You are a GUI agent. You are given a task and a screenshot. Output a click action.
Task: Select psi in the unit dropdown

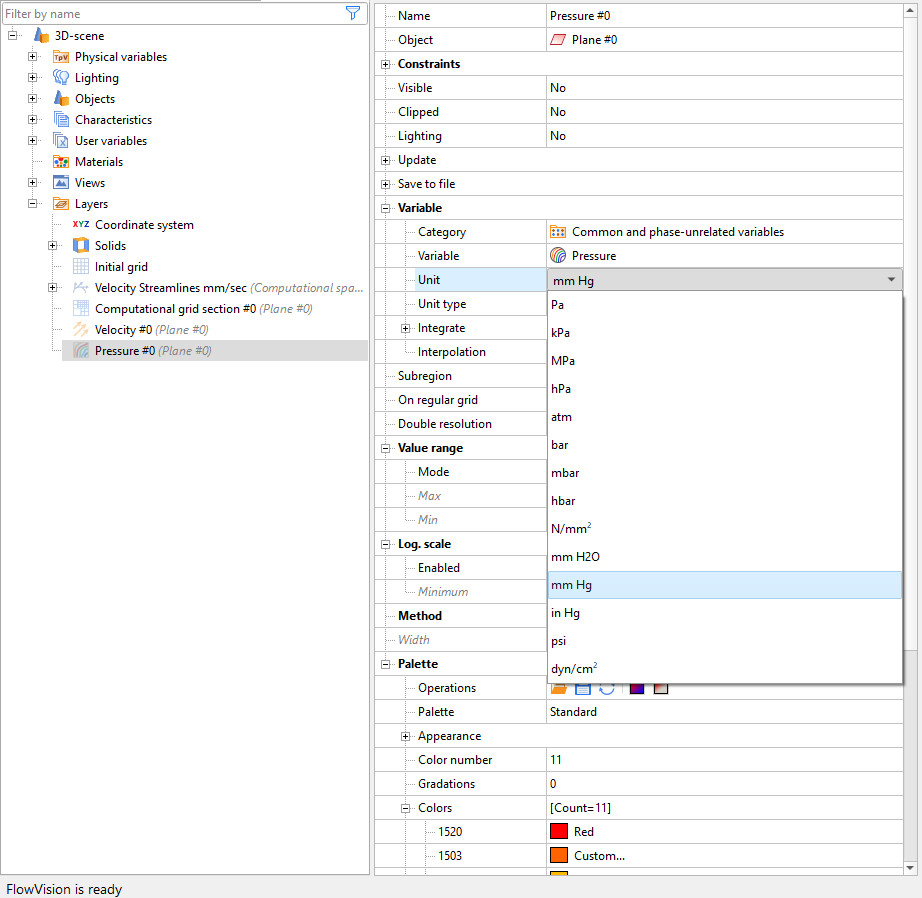(x=559, y=641)
